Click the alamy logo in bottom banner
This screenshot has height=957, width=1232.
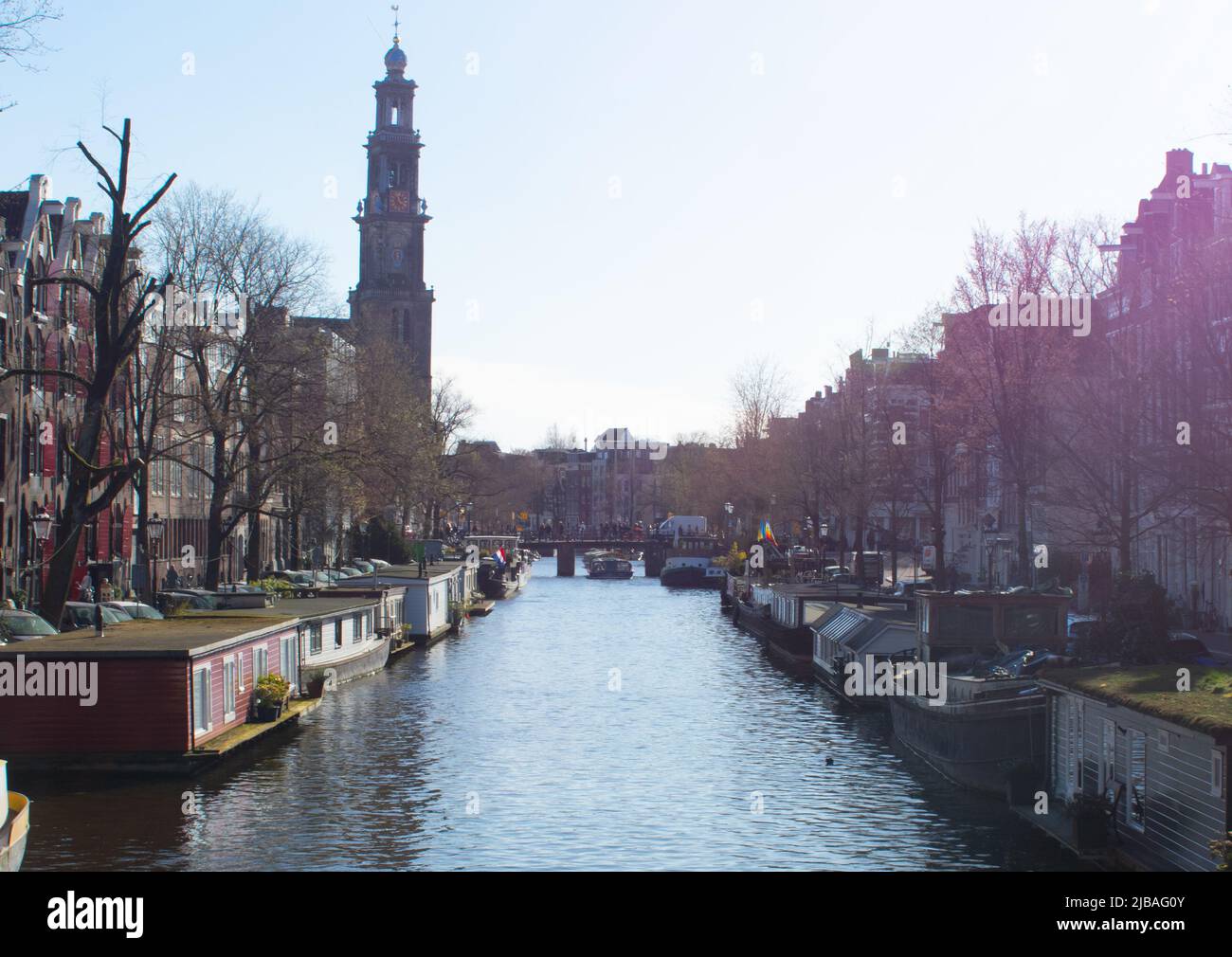coord(95,914)
